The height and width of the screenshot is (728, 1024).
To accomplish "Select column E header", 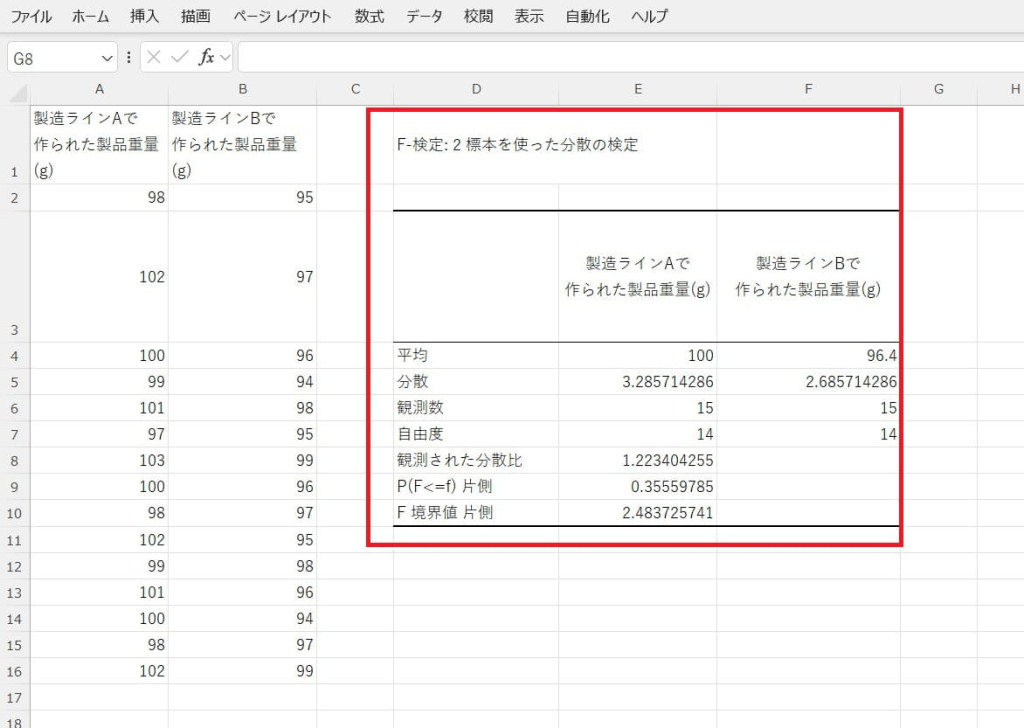I will tap(637, 90).
